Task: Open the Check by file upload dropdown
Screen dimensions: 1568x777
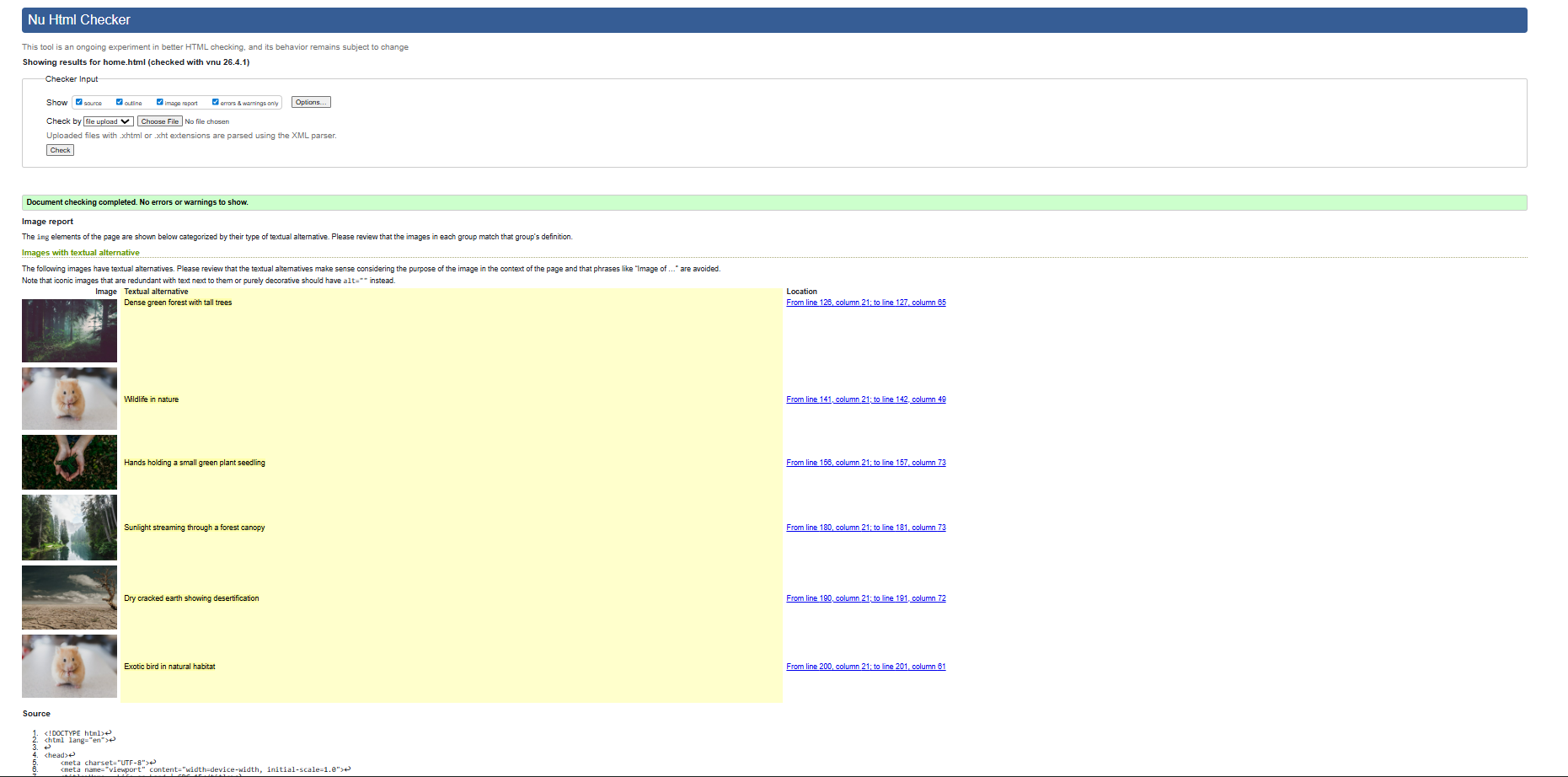Action: point(108,121)
